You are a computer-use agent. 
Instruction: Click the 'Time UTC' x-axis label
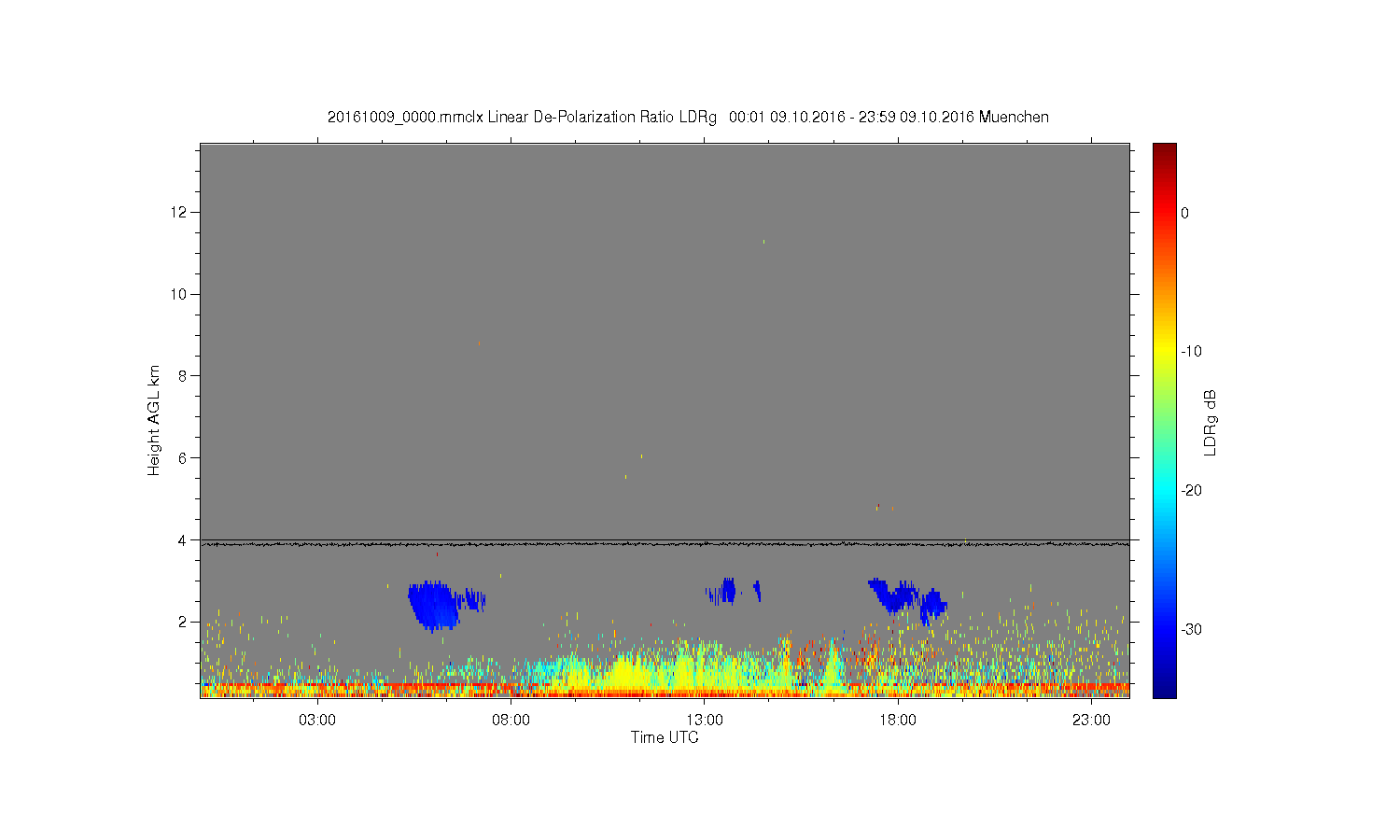(x=665, y=737)
